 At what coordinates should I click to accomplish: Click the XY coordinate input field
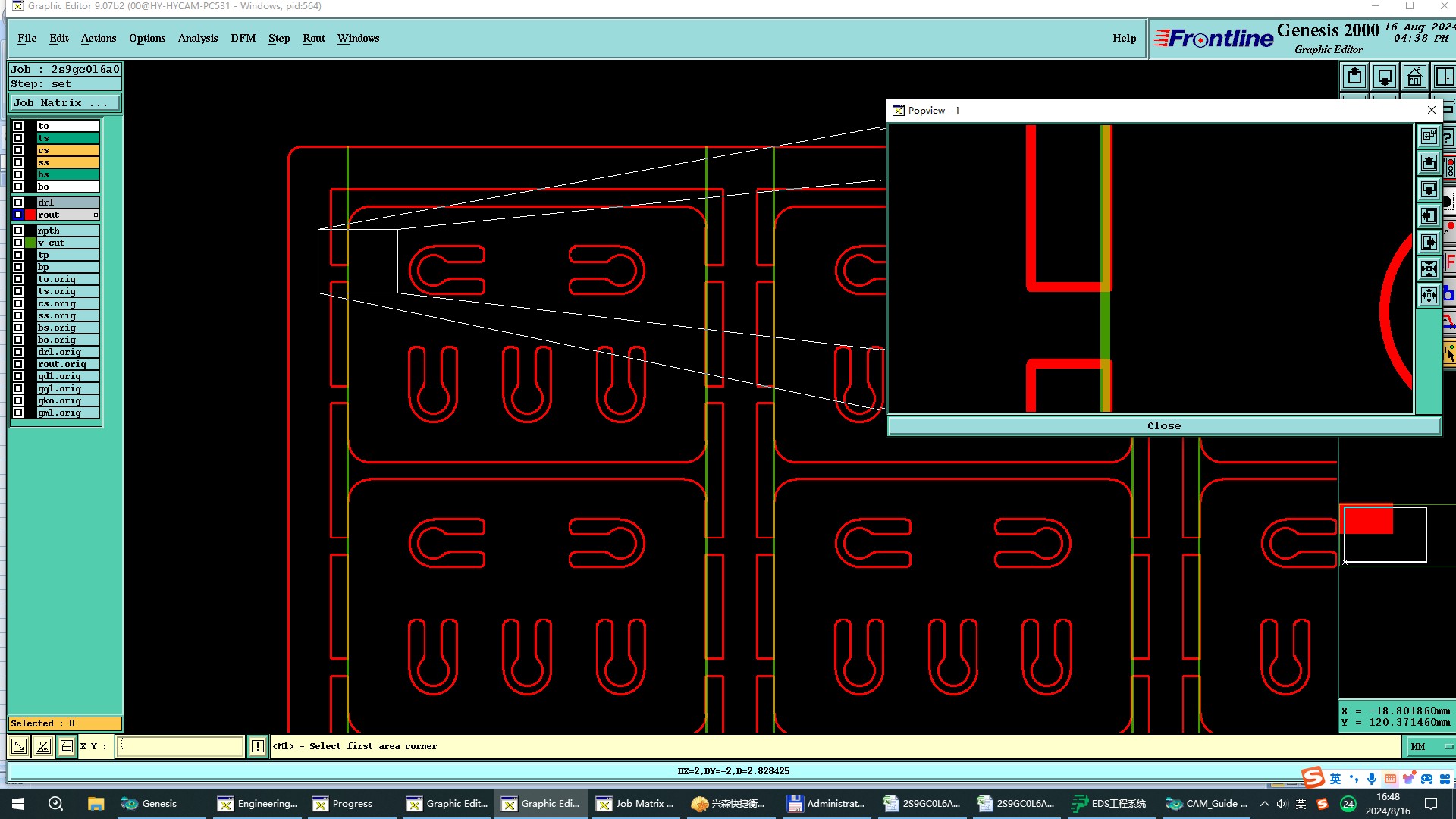(x=180, y=746)
